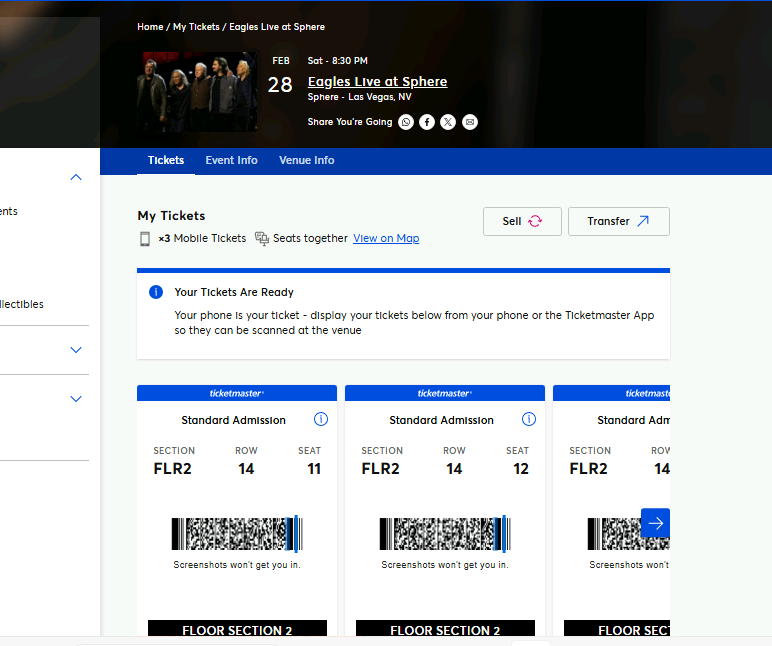This screenshot has width=772, height=646.
Task: Open the Event Info tab
Action: coord(231,161)
